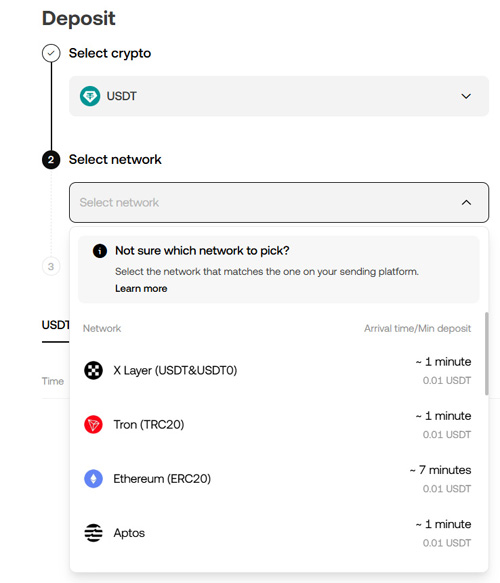Click the completed step checkmark circle
This screenshot has width=500, height=583.
pyautogui.click(x=51, y=53)
